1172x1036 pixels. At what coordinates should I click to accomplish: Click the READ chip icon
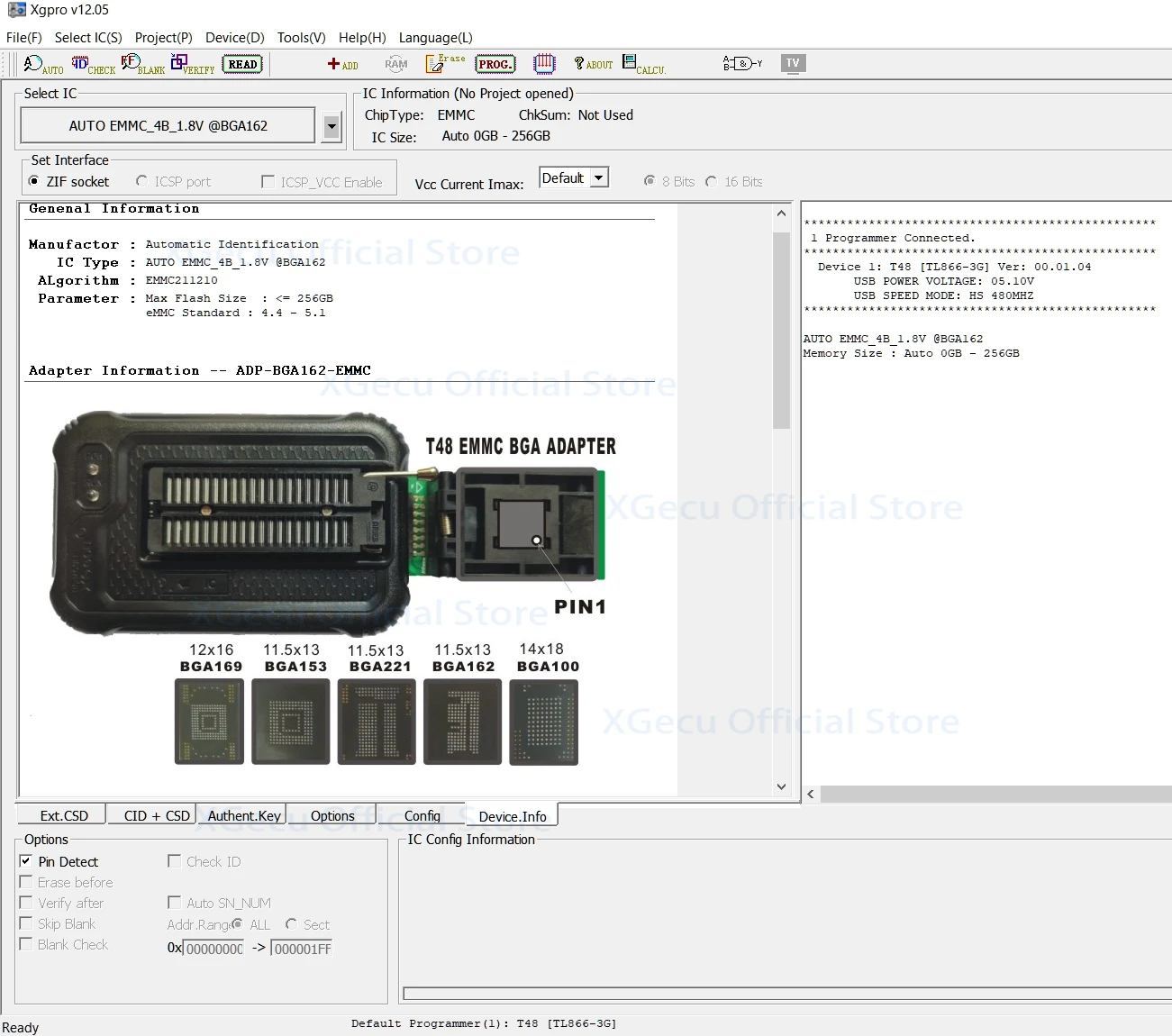pos(242,64)
